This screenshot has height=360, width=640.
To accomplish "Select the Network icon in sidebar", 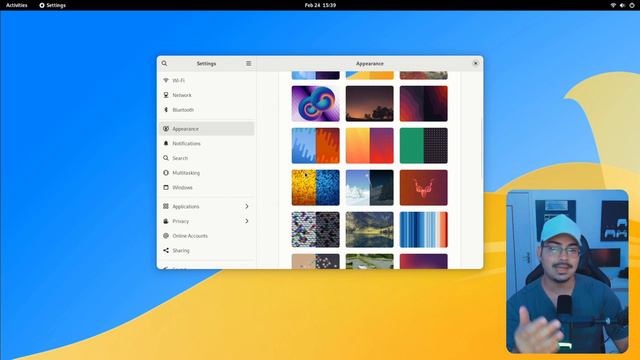I will 166,95.
